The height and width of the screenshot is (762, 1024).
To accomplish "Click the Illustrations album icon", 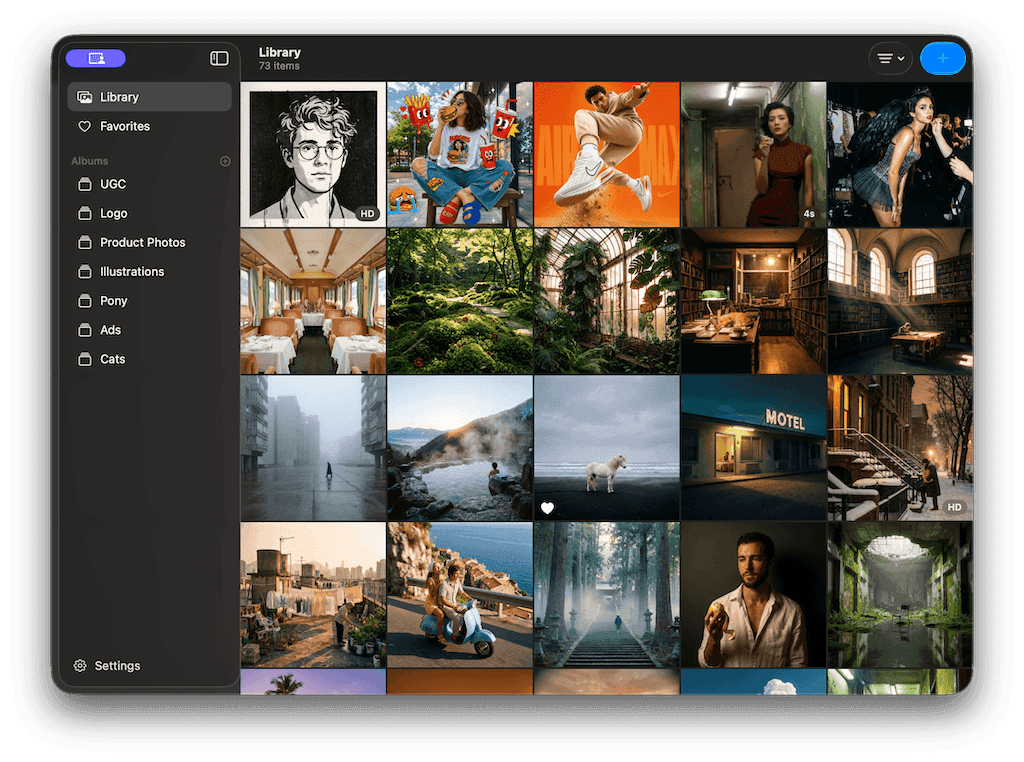I will [85, 272].
